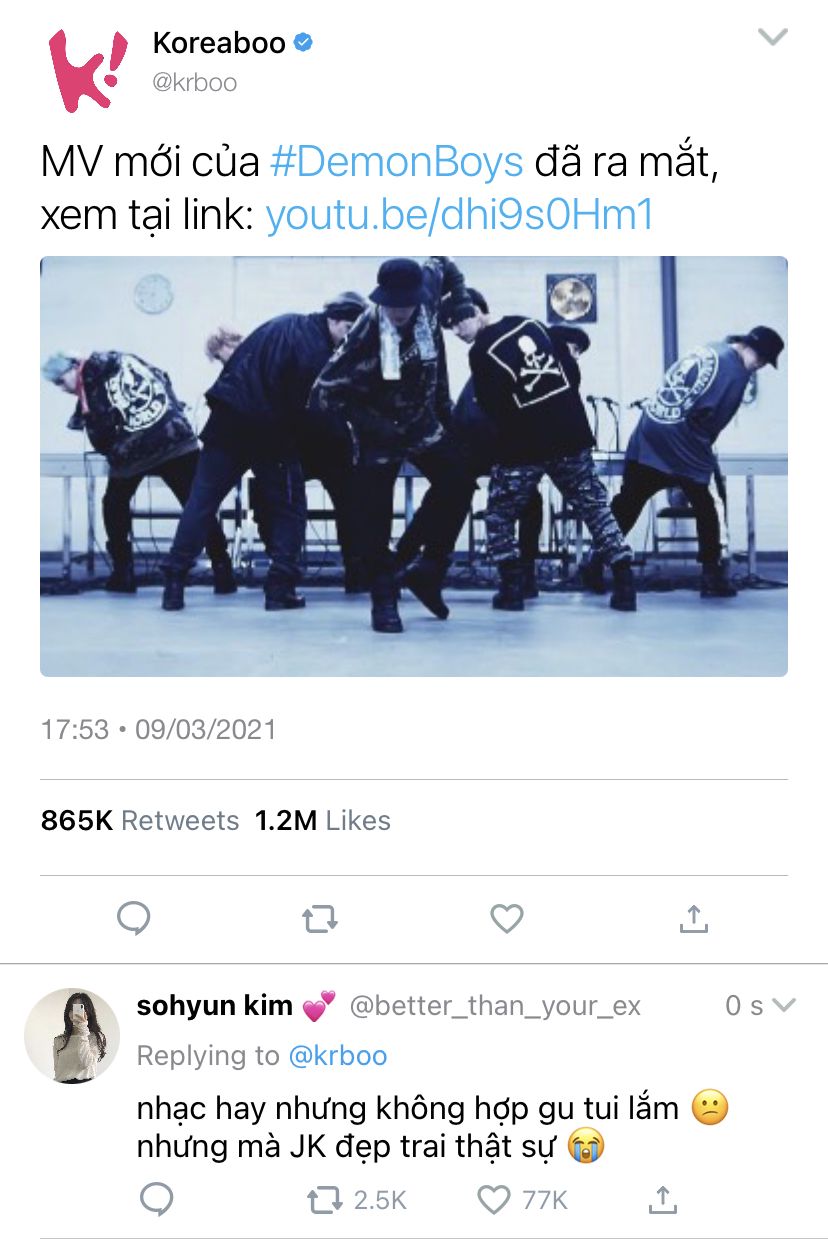Screen dimensions: 828x1240
Task: Open the #DemonBoys hashtag
Action: pyautogui.click(x=397, y=162)
